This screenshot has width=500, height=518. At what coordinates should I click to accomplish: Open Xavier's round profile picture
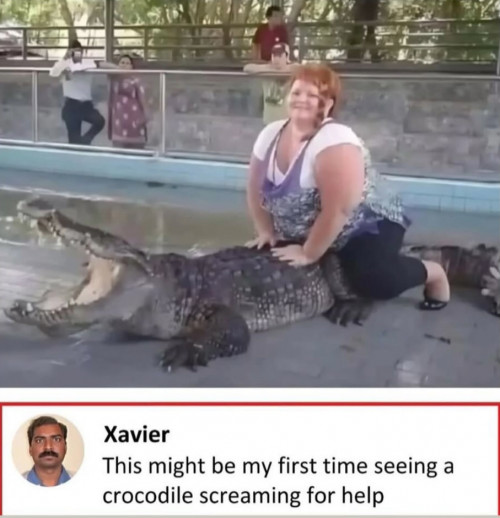coord(48,451)
